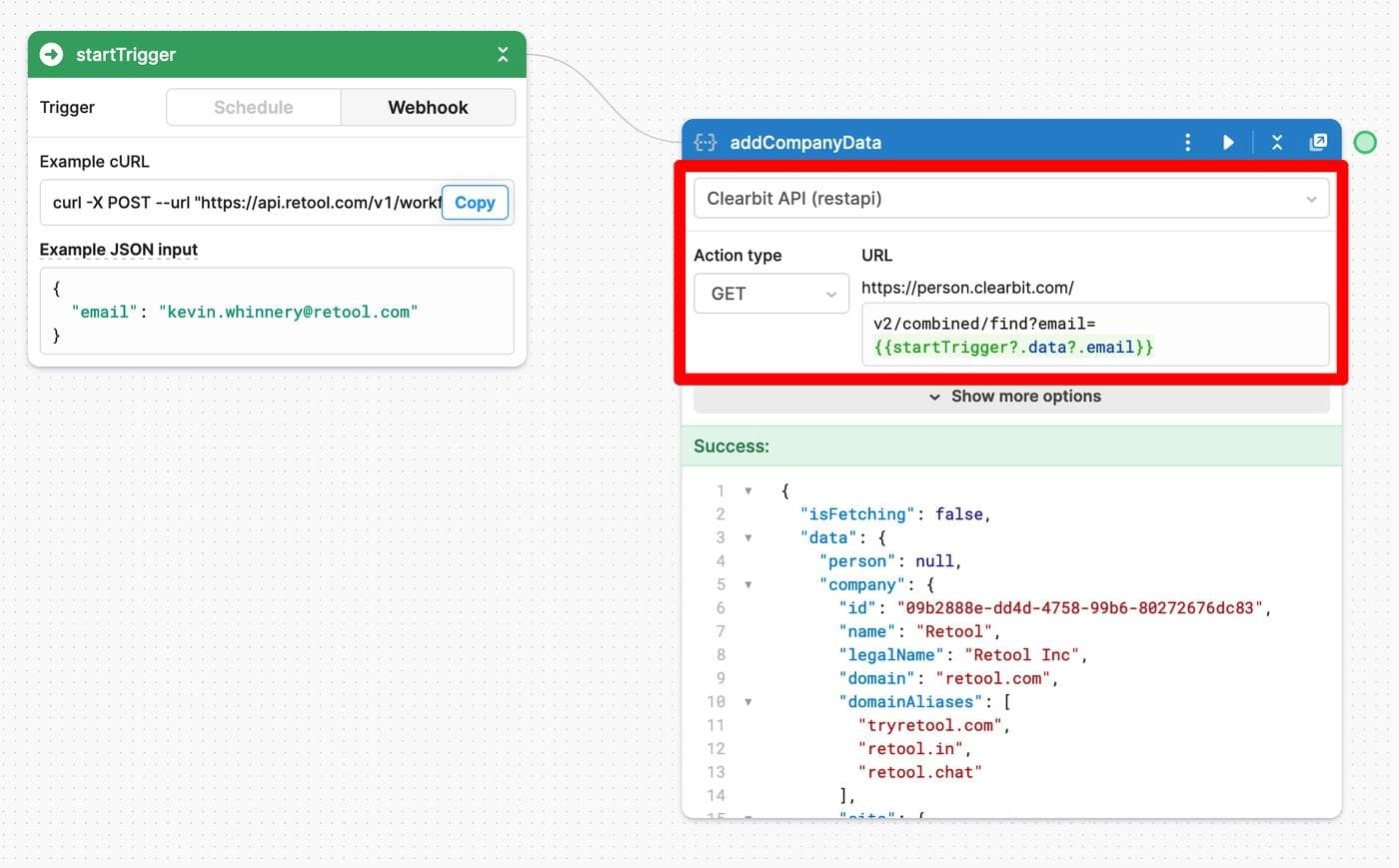Collapse the company object at line 5

pyautogui.click(x=748, y=584)
